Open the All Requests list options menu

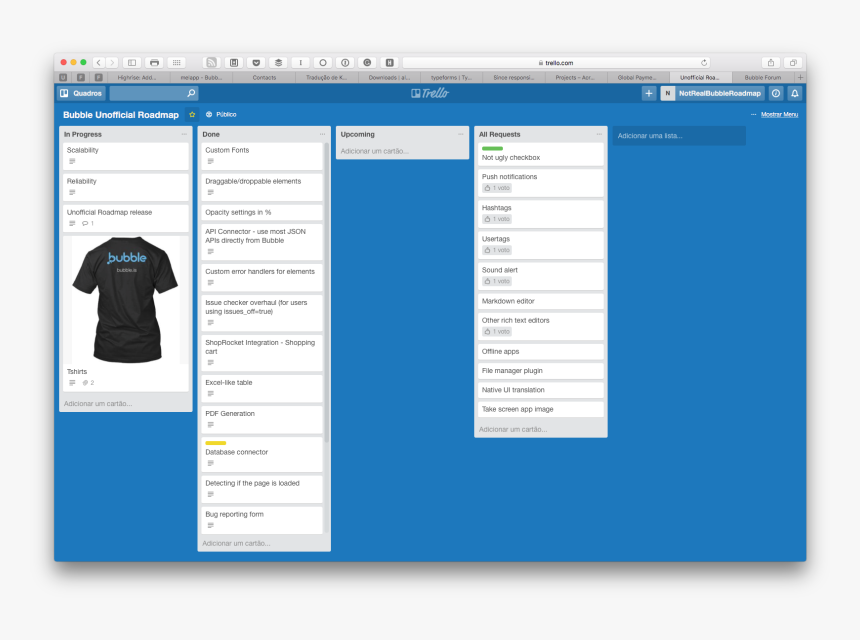pyautogui.click(x=599, y=134)
